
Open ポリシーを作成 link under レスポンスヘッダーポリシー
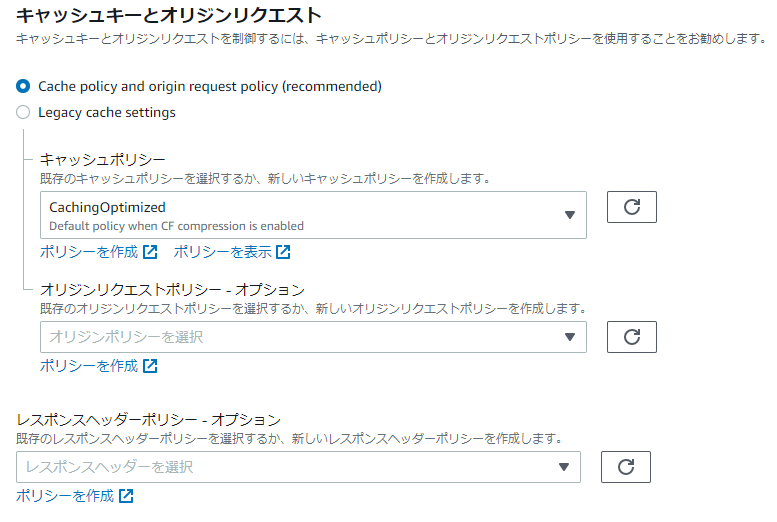click(x=65, y=496)
